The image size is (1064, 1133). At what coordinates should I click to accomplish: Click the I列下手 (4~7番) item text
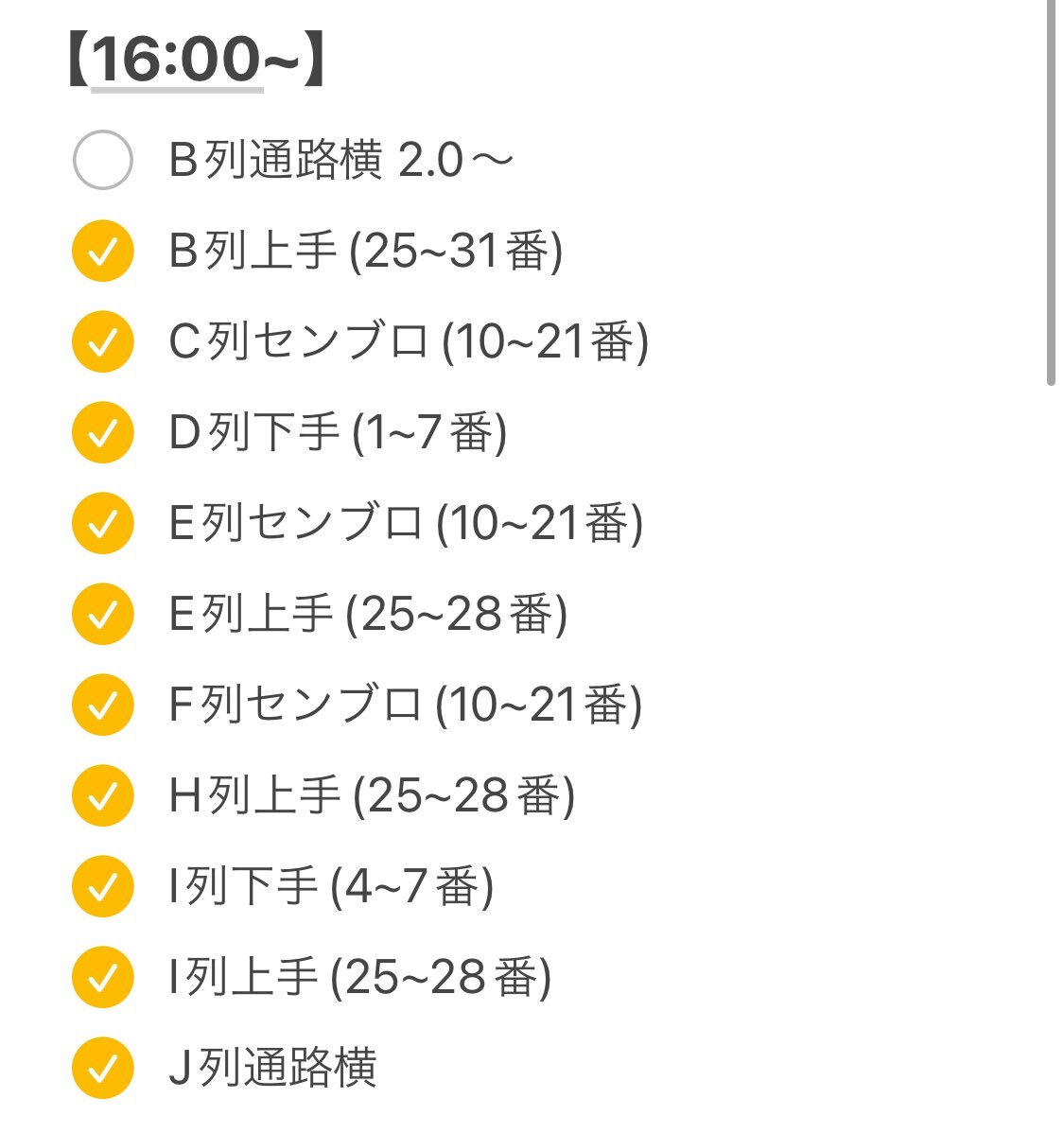point(331,886)
